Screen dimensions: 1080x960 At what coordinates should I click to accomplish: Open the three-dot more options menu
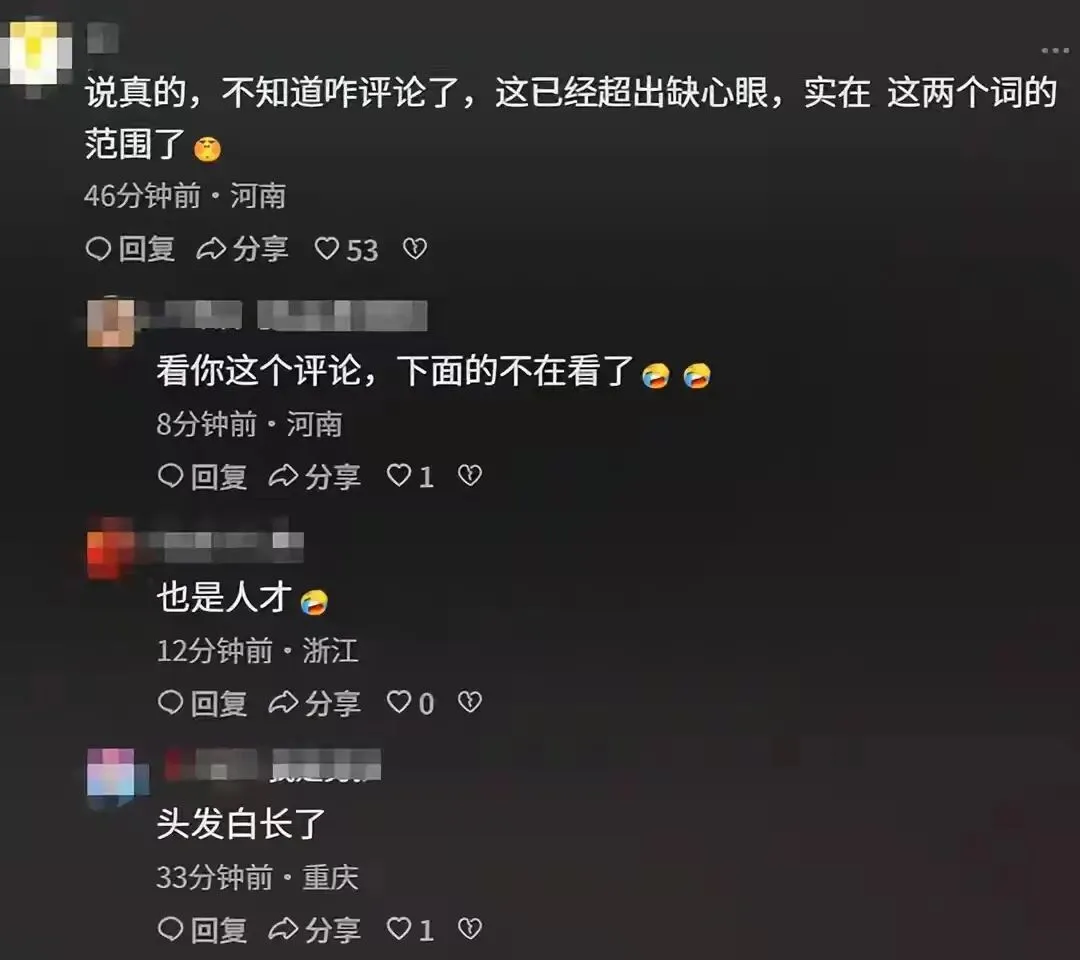tap(1055, 51)
